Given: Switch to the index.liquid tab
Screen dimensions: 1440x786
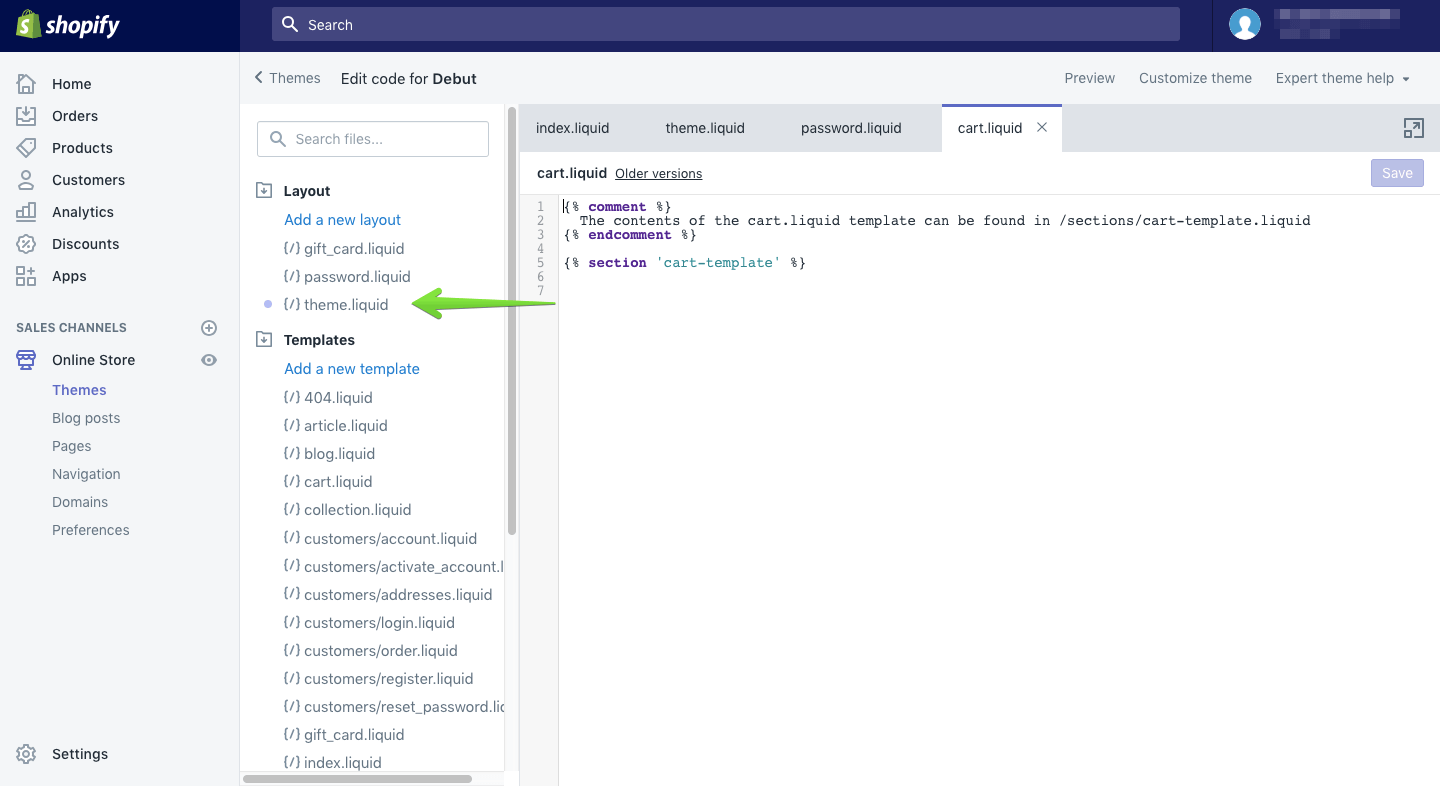Looking at the screenshot, I should coord(572,128).
